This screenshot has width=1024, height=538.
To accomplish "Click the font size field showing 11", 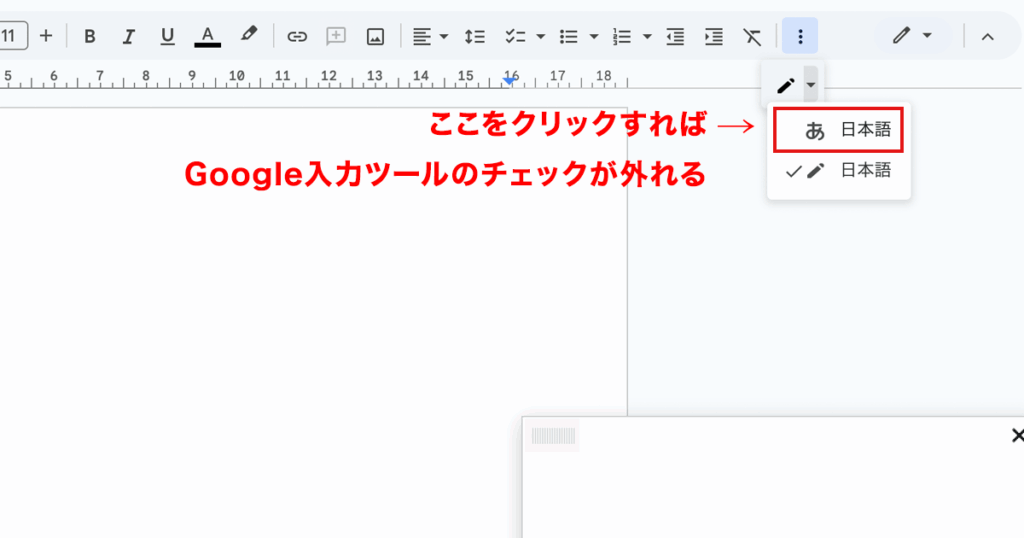I will click(12, 36).
